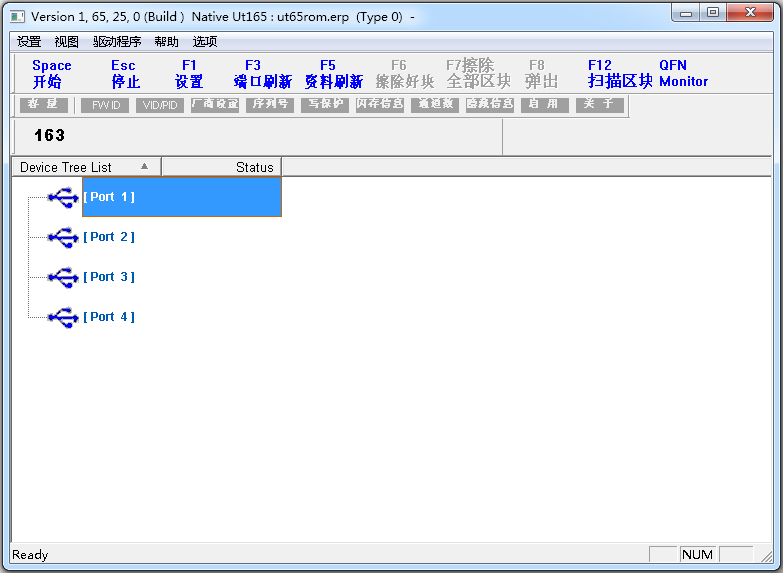Click the USB icon beside Port 3

point(63,277)
